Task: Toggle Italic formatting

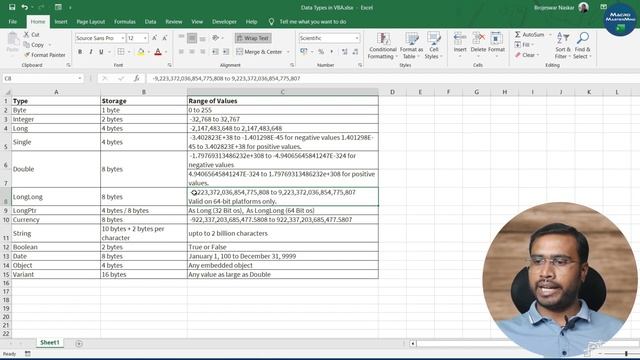Action: 91,52
